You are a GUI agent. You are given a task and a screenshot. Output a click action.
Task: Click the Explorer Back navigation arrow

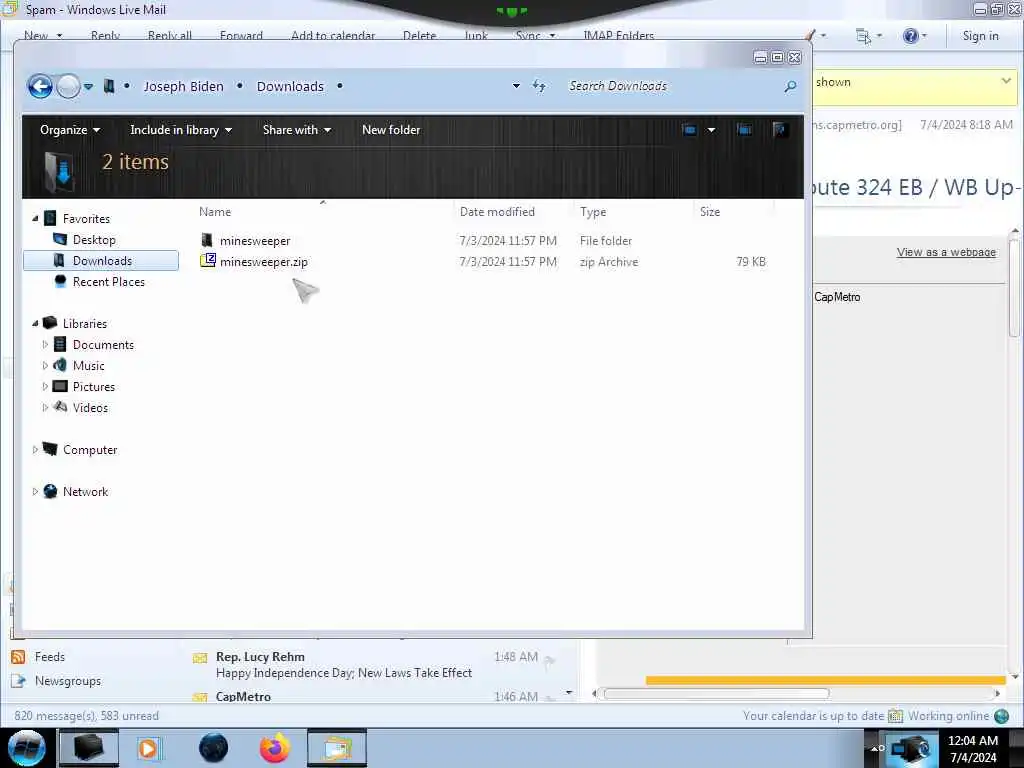pyautogui.click(x=40, y=86)
